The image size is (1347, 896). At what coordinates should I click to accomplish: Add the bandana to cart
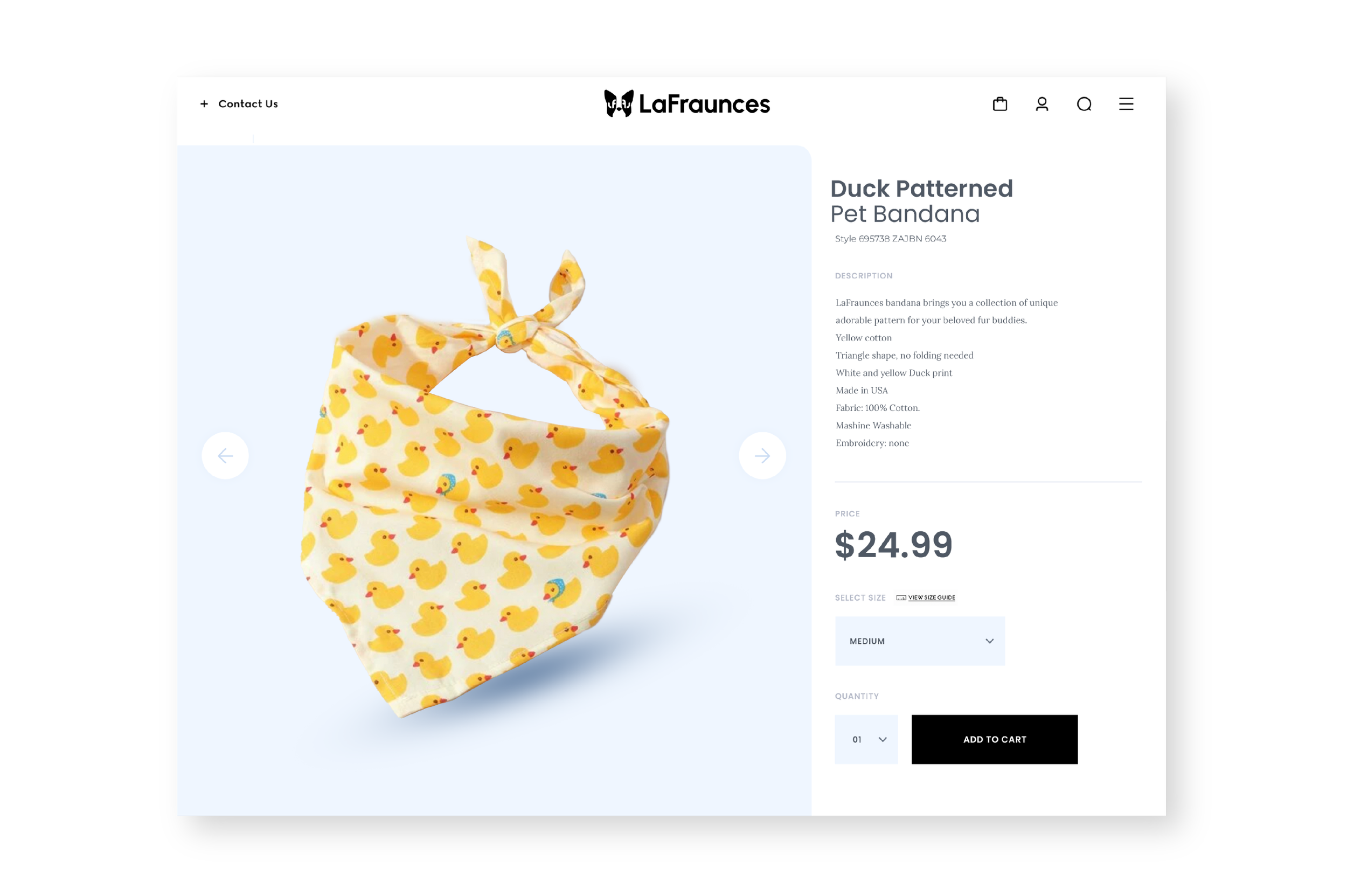[x=995, y=739]
